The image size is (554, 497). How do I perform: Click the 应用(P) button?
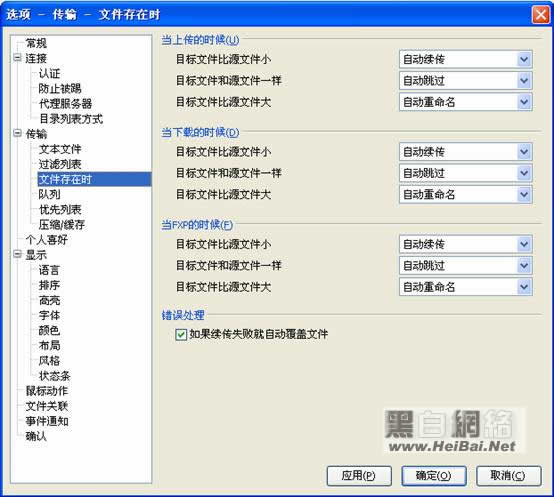point(359,476)
